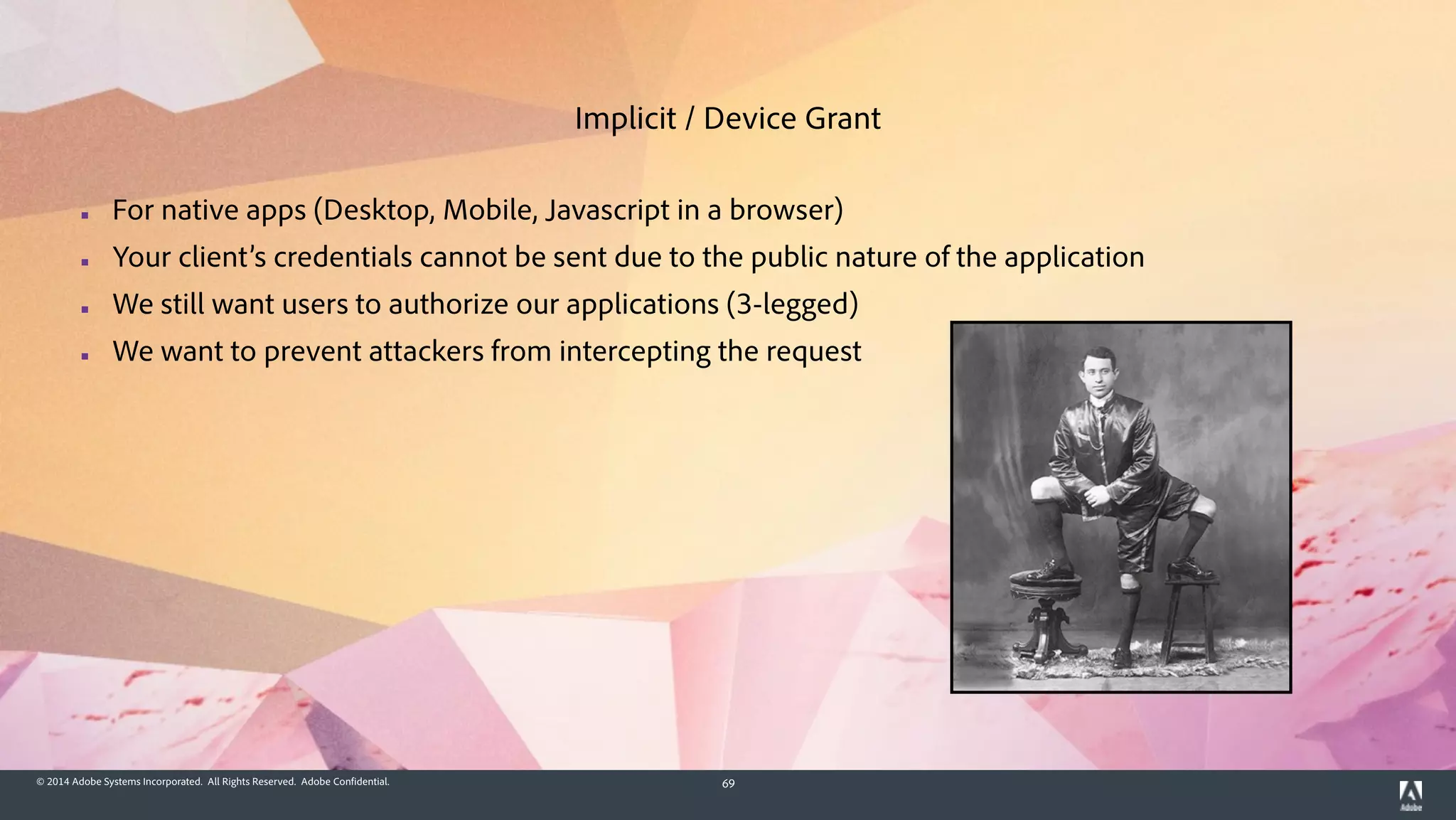Click the 'Implicit / Device Grant' slide title
The image size is (1456, 820).
pos(727,118)
